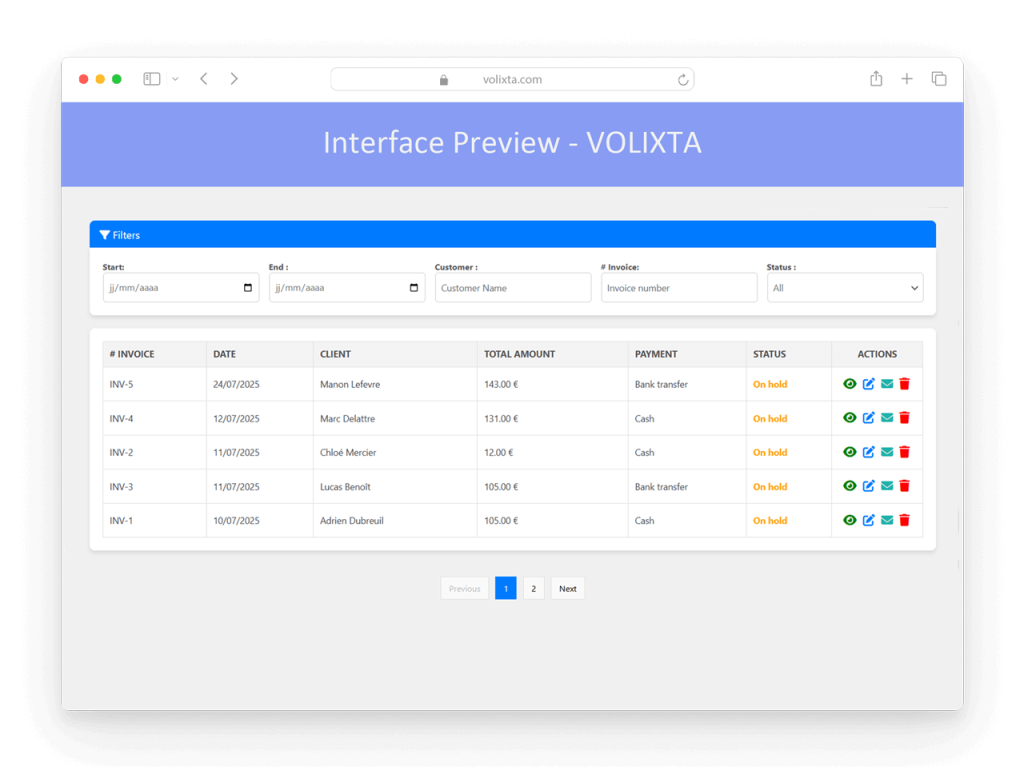
Task: Show the browser tab overview
Action: [x=939, y=79]
